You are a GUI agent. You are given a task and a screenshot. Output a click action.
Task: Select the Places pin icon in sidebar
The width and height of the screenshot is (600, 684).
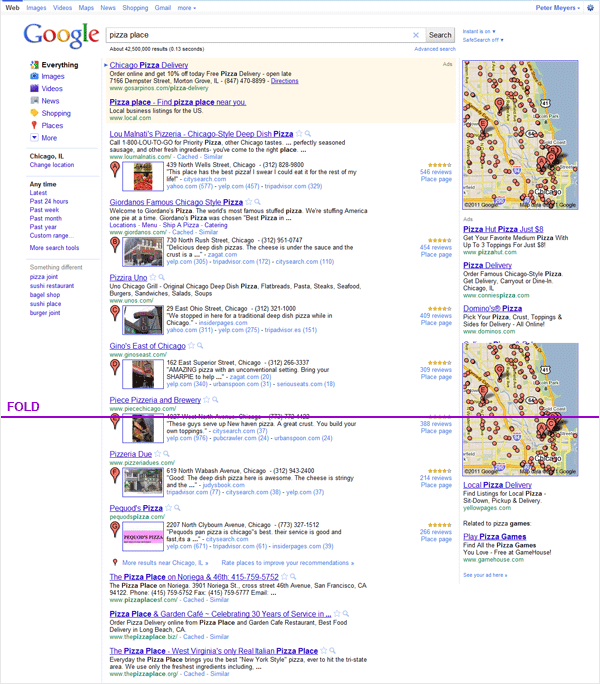click(34, 125)
